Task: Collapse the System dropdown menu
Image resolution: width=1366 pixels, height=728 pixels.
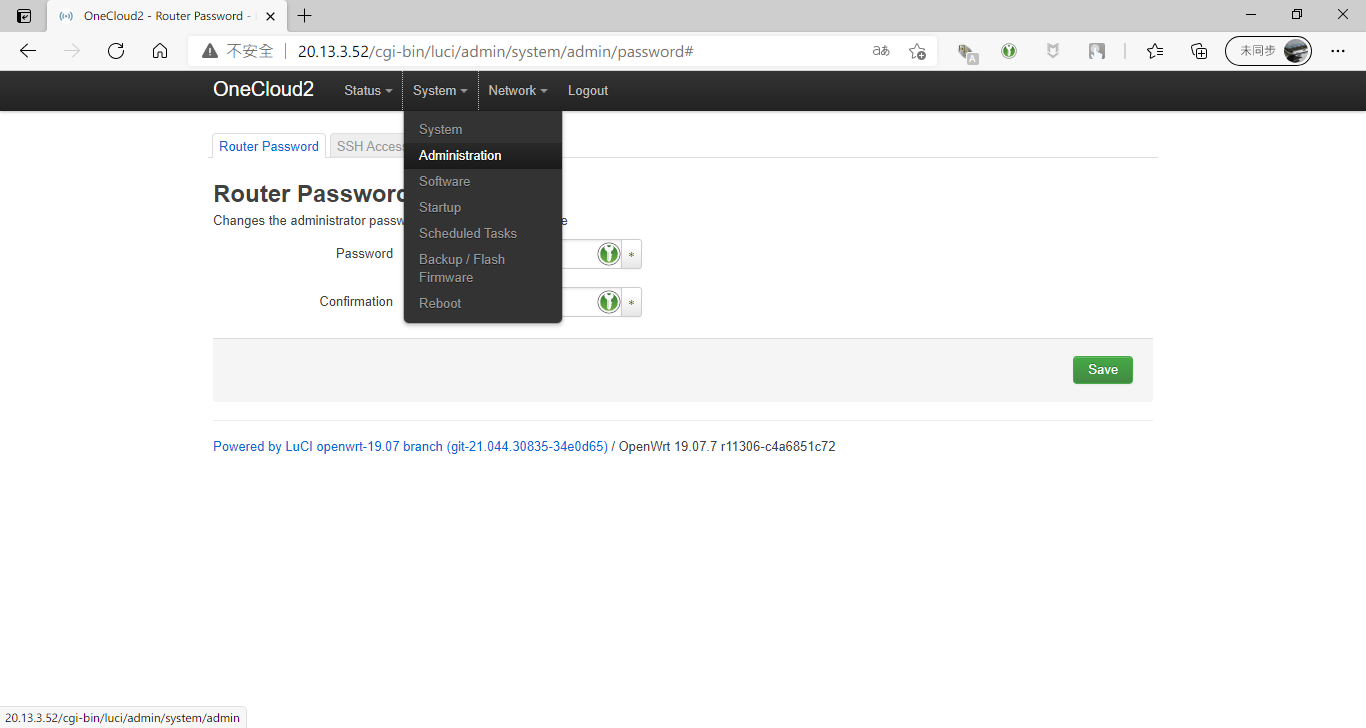Action: (440, 91)
